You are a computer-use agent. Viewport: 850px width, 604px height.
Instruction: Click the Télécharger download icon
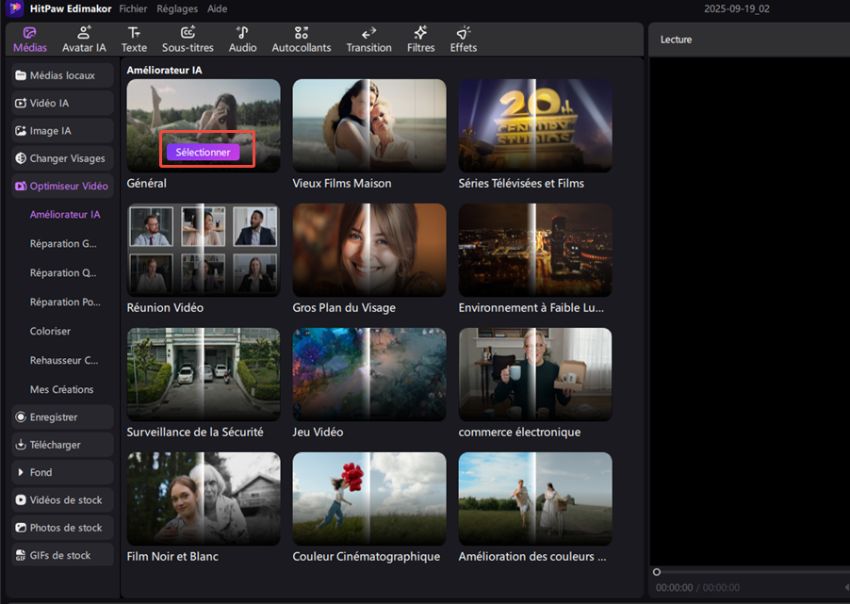click(21, 445)
